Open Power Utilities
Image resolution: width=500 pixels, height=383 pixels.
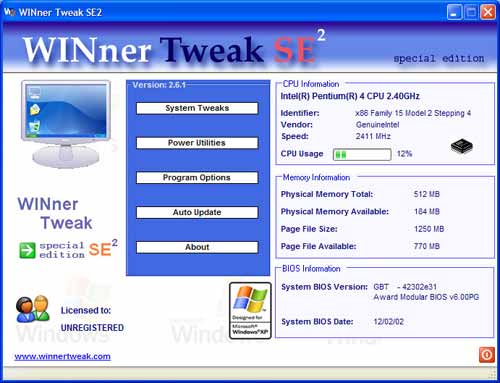coord(197,143)
